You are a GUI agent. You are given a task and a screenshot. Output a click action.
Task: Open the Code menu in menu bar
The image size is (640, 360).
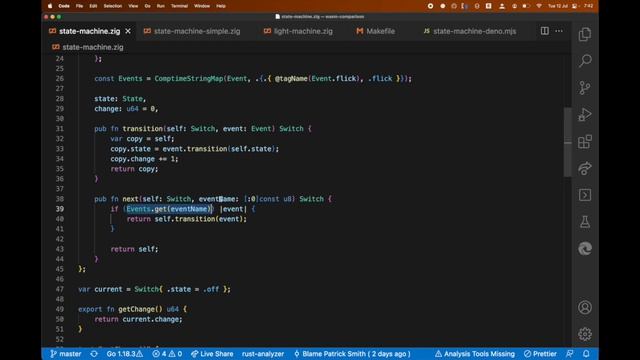coord(64,6)
